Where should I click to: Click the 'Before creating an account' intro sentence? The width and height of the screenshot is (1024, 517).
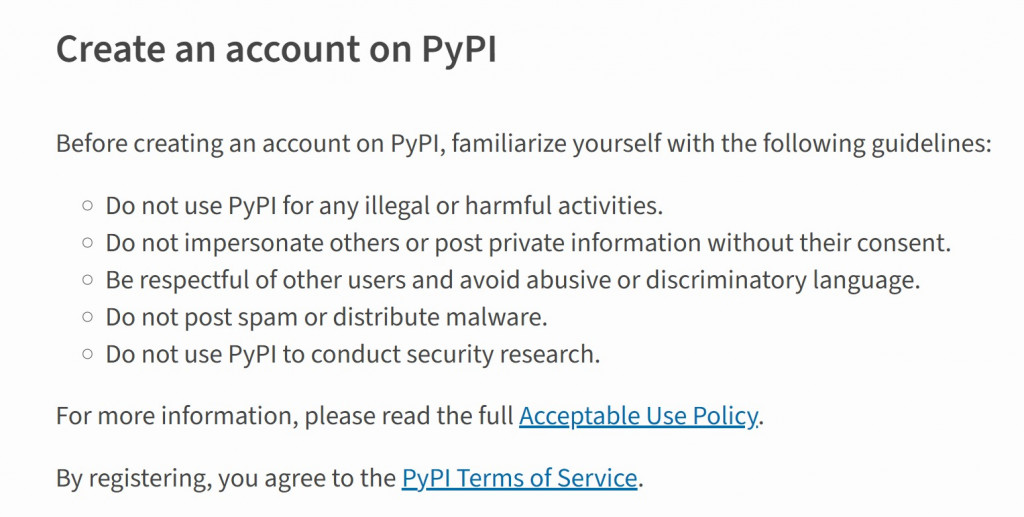(524, 144)
